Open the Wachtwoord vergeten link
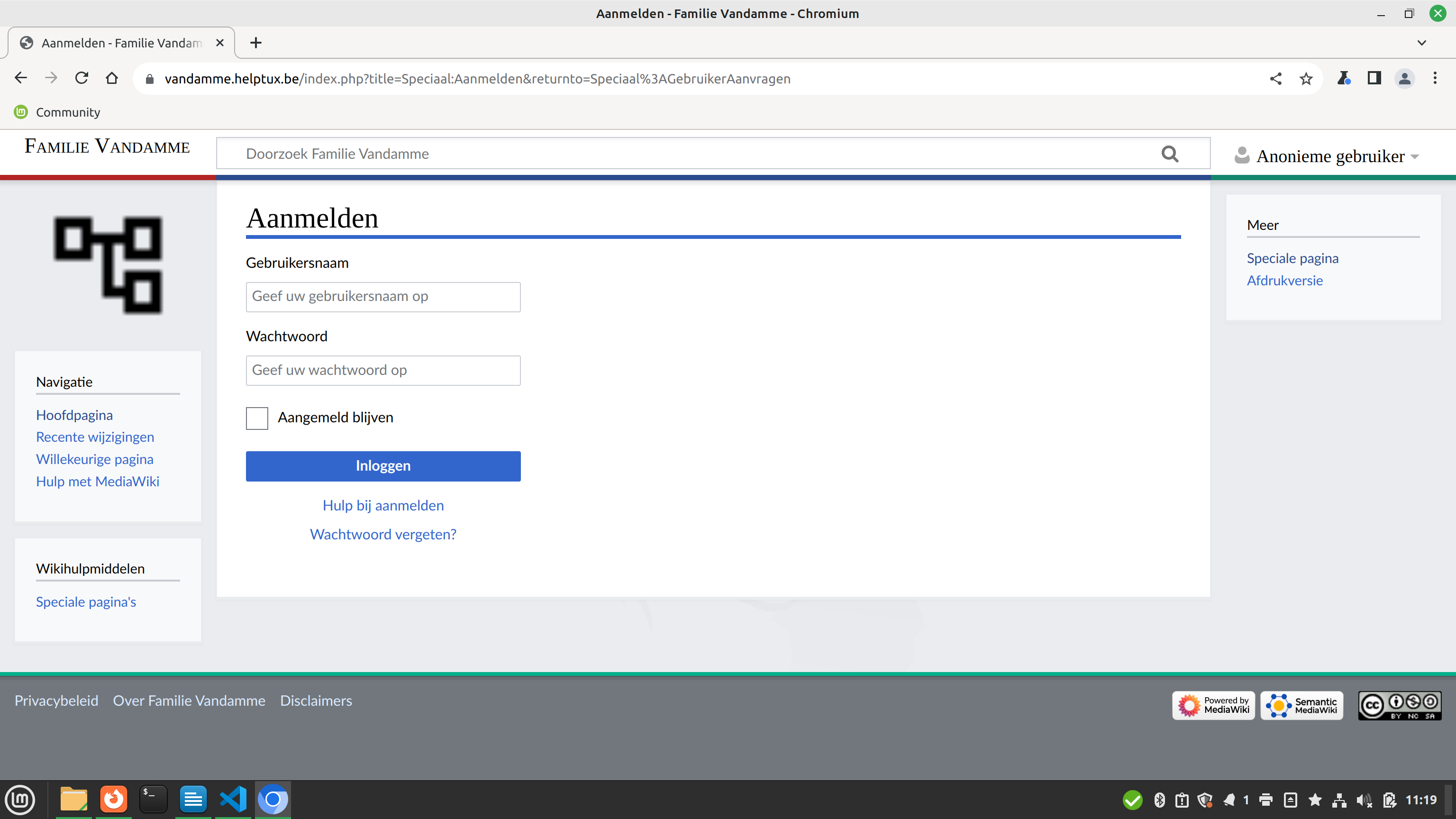This screenshot has height=819, width=1456. (x=382, y=534)
